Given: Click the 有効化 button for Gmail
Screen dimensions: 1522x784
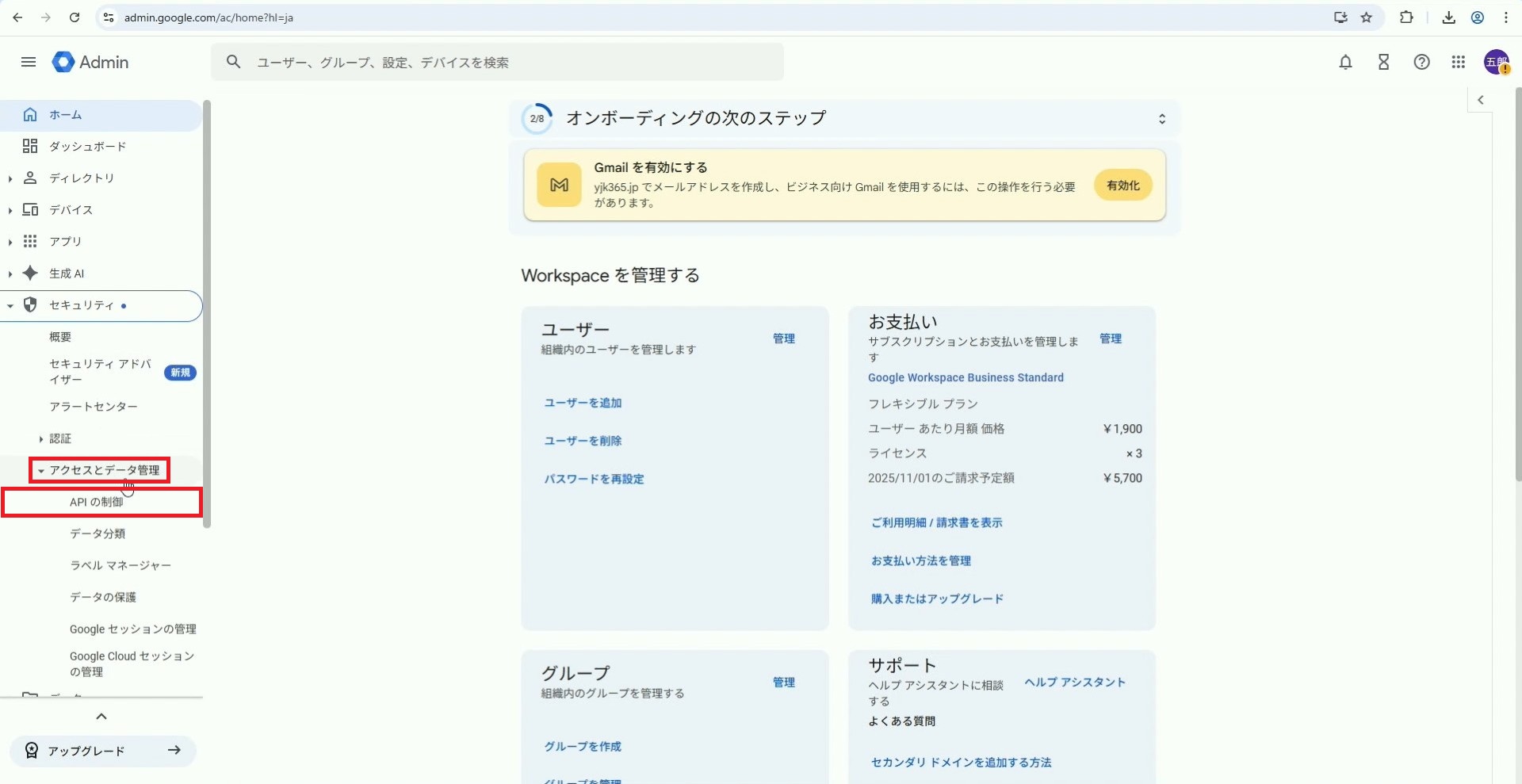Looking at the screenshot, I should point(1122,185).
